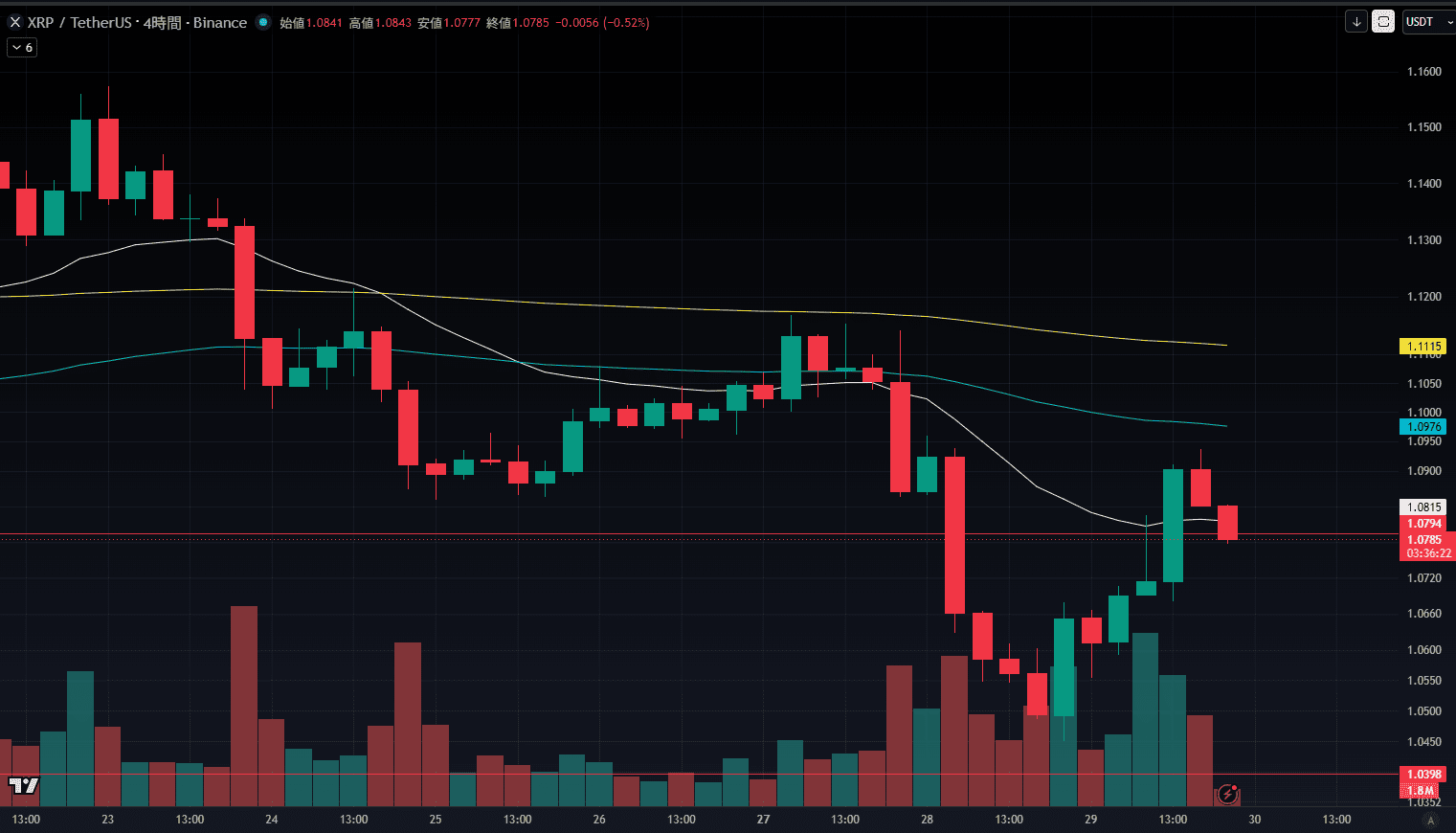This screenshot has height=833, width=1456.
Task: Click the 1.1200 price scale label
Action: click(1423, 297)
